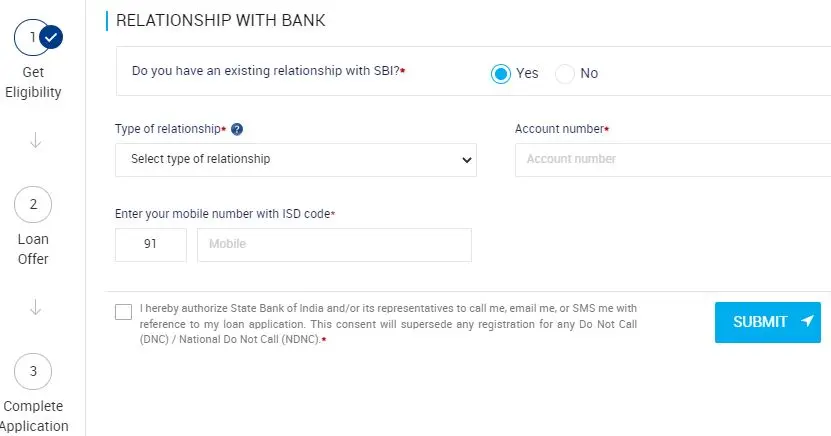Click the step 1 completed checkmark badge

coord(51,38)
